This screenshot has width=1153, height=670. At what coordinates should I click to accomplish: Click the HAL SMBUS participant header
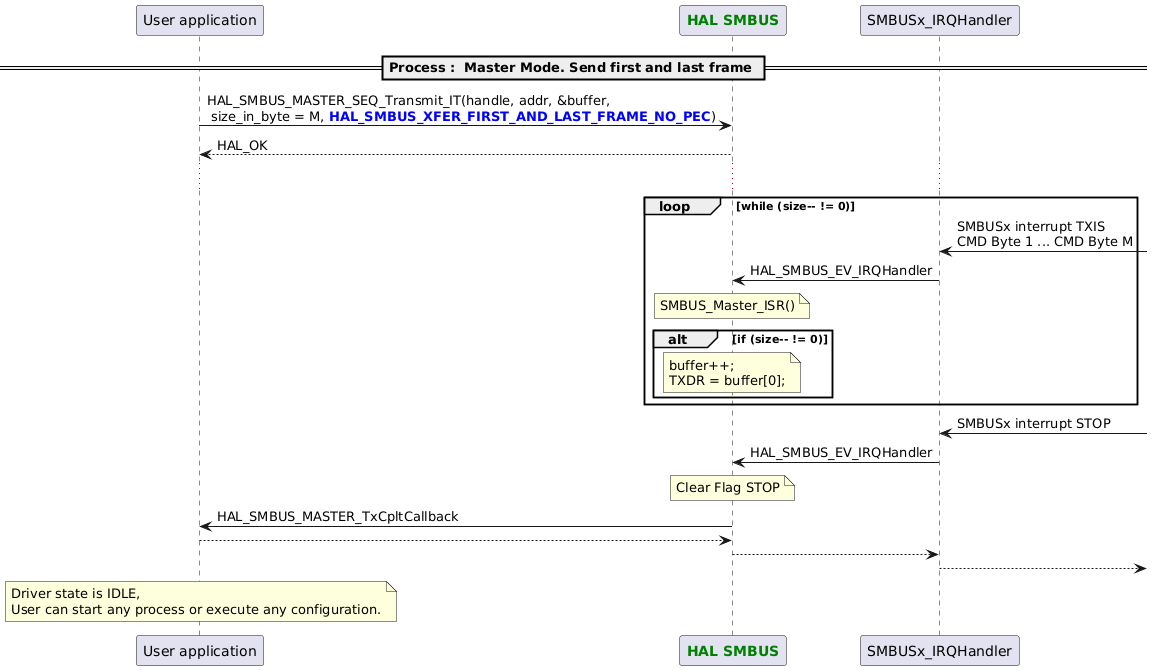click(732, 19)
